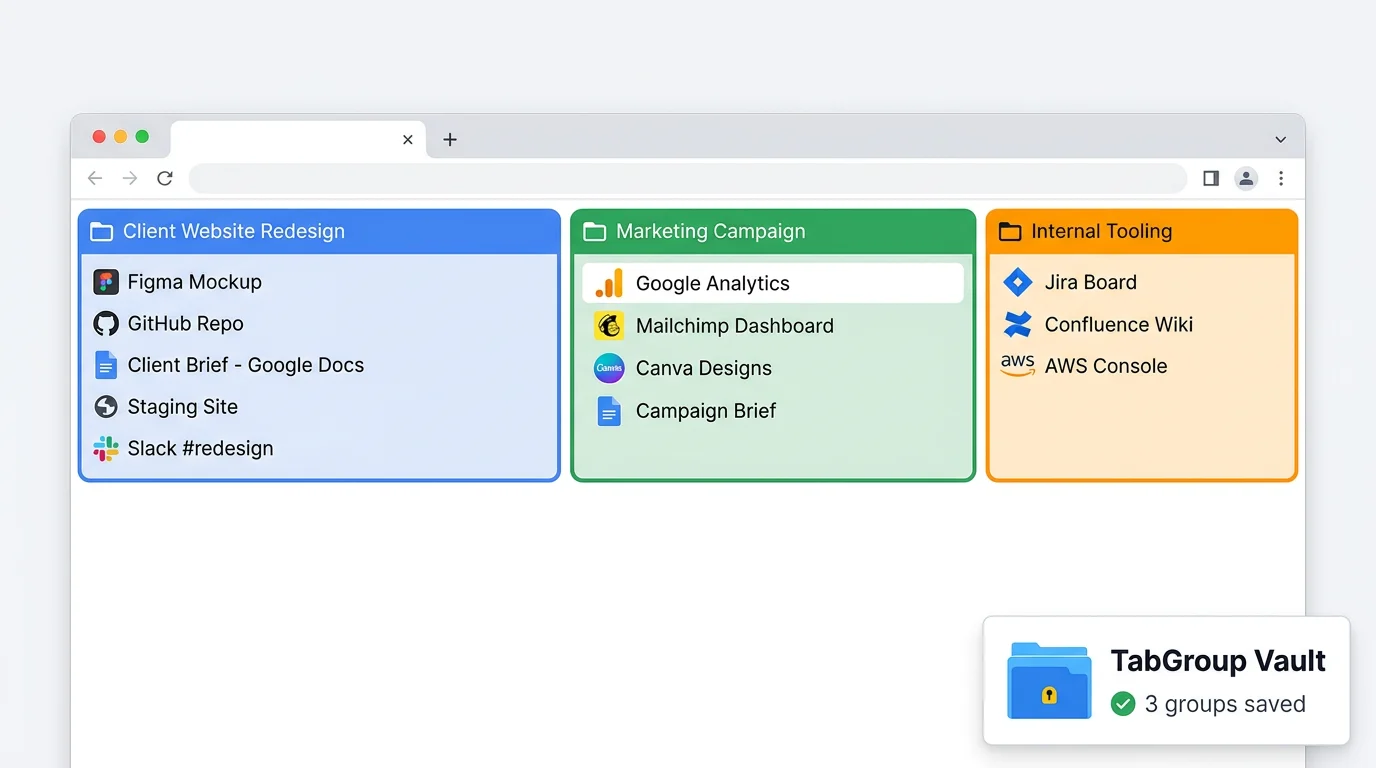Viewport: 1376px width, 768px height.
Task: Click the Slack #redesign icon
Action: [105, 448]
